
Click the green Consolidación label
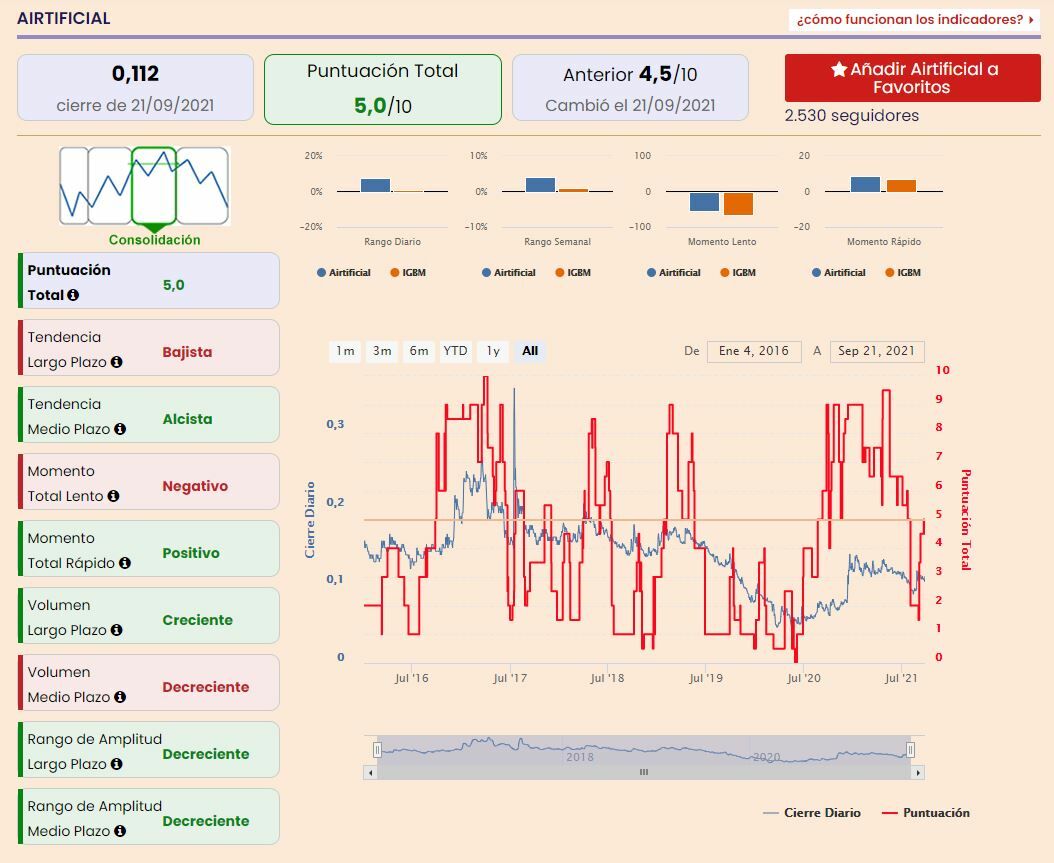point(155,240)
